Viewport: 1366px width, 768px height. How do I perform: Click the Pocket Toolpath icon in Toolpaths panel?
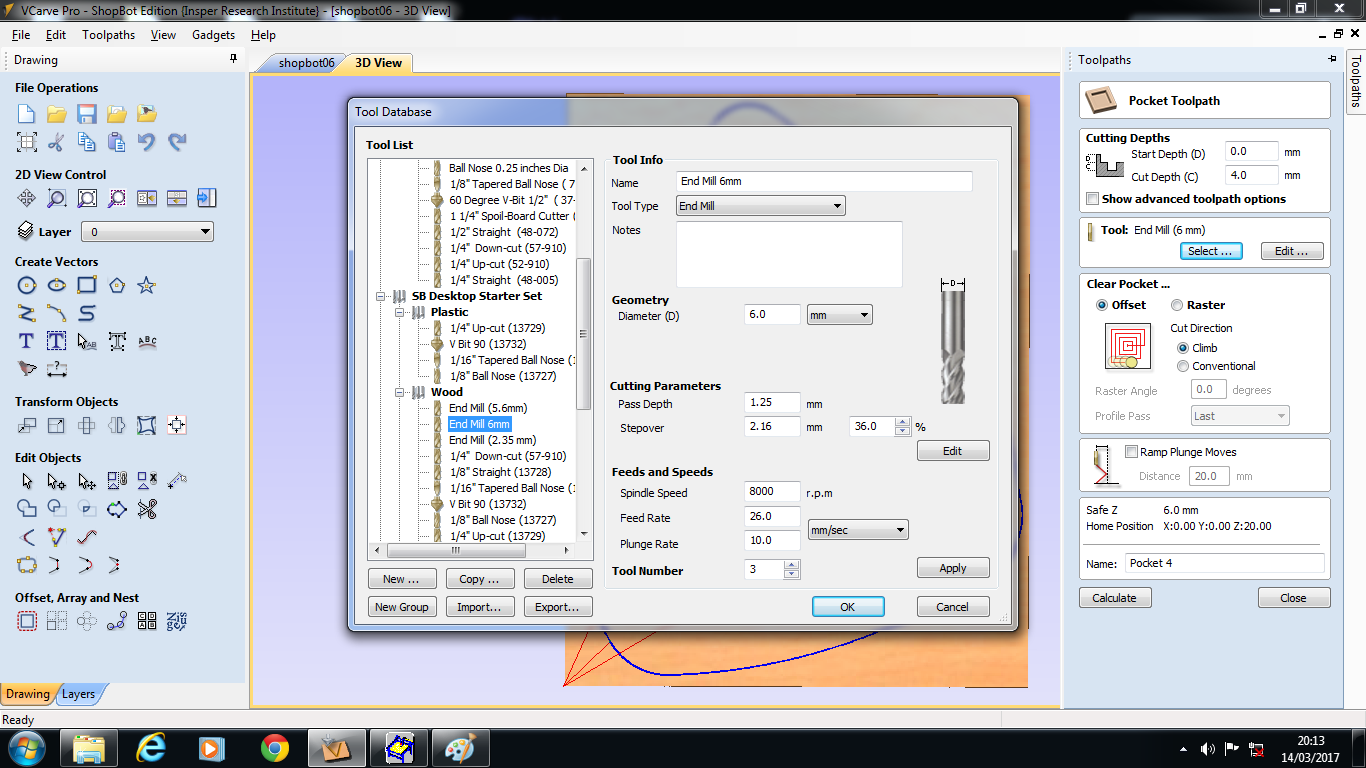[1103, 100]
